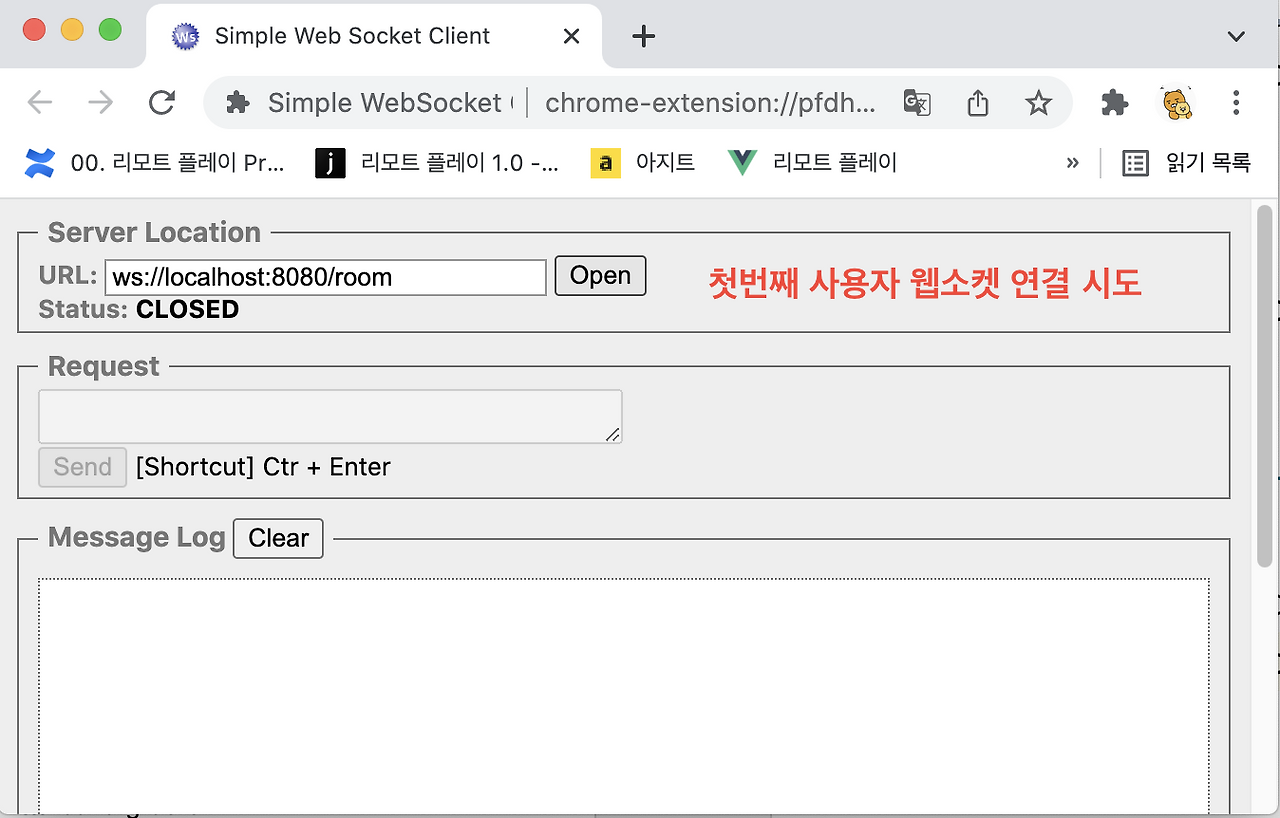Clear the Message Log
Screen dimensions: 1280x818
(x=278, y=538)
